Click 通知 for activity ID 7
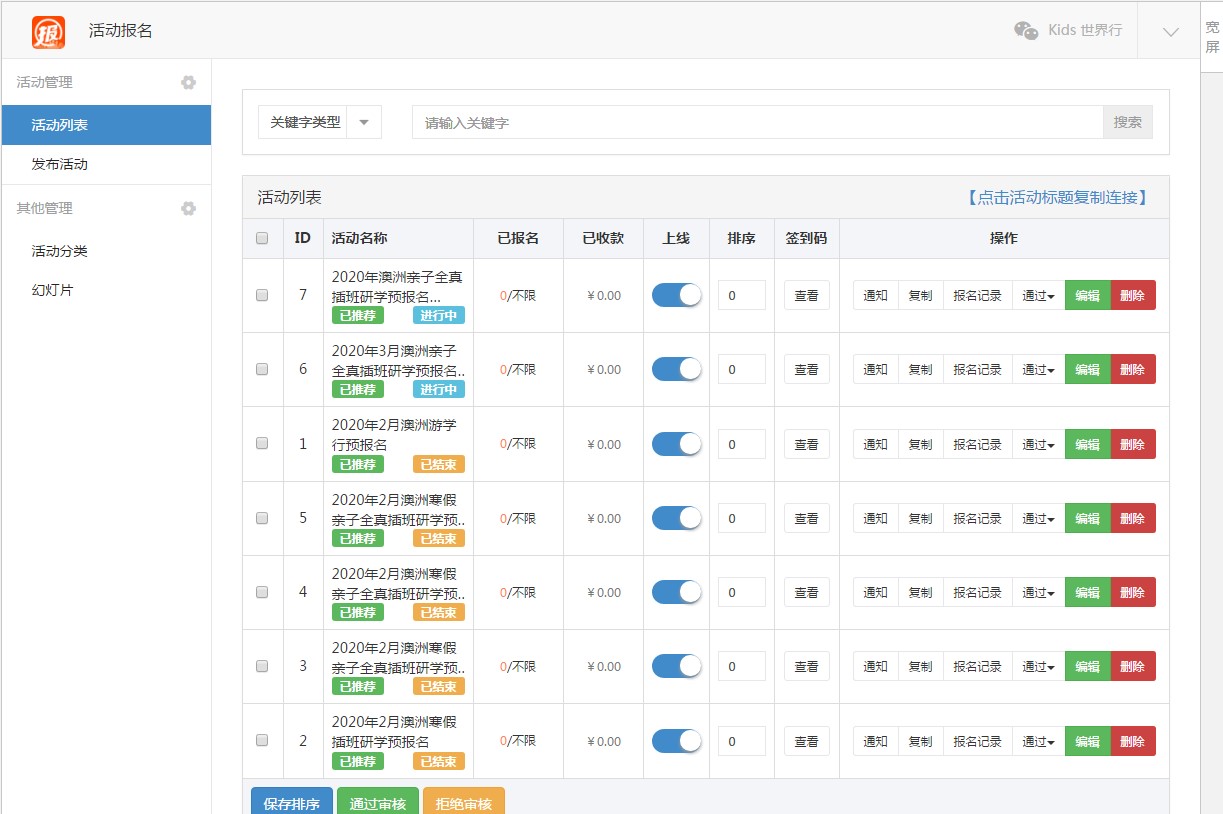The height and width of the screenshot is (814, 1223). 875,295
